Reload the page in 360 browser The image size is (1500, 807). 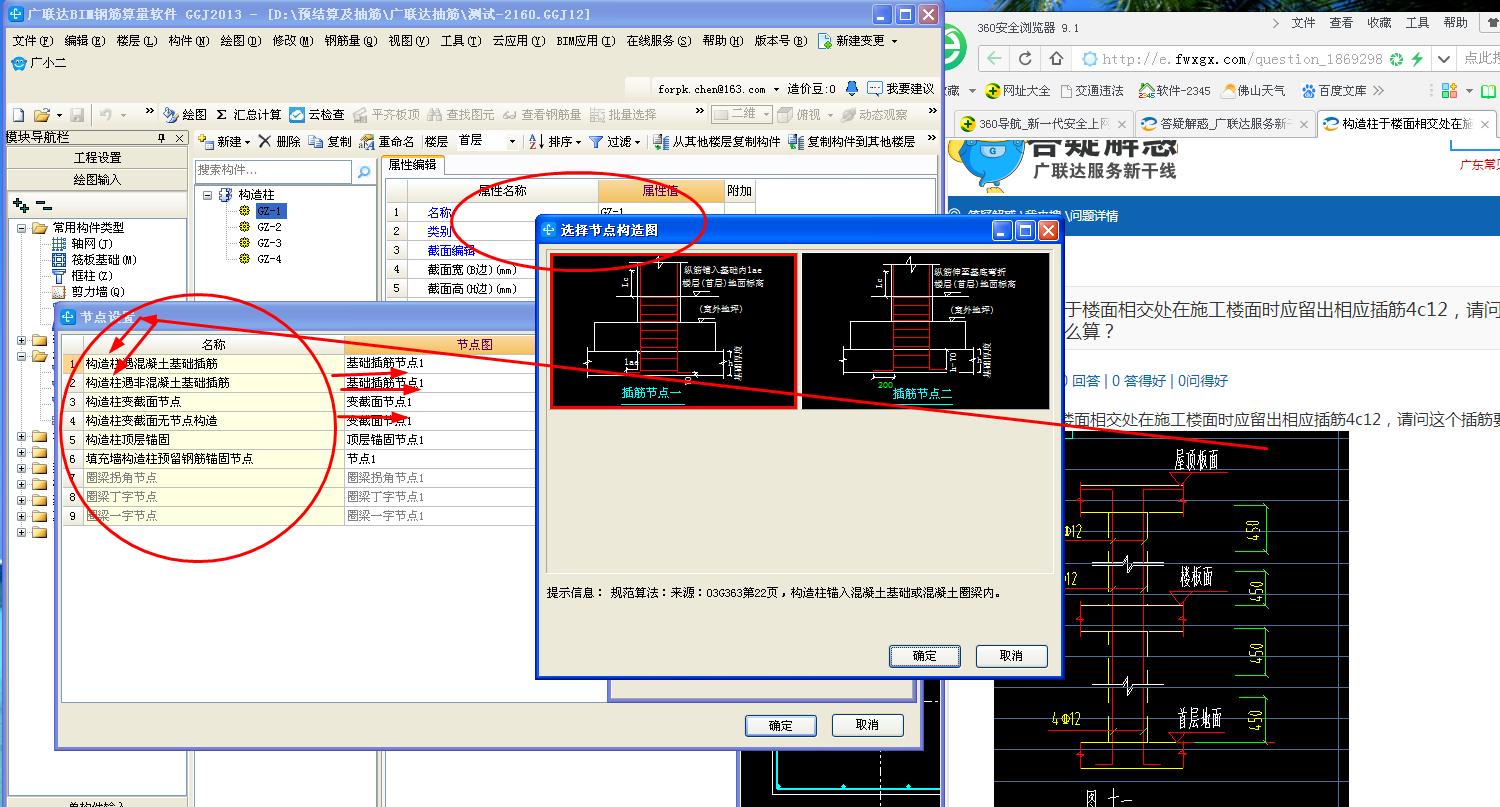point(1025,59)
